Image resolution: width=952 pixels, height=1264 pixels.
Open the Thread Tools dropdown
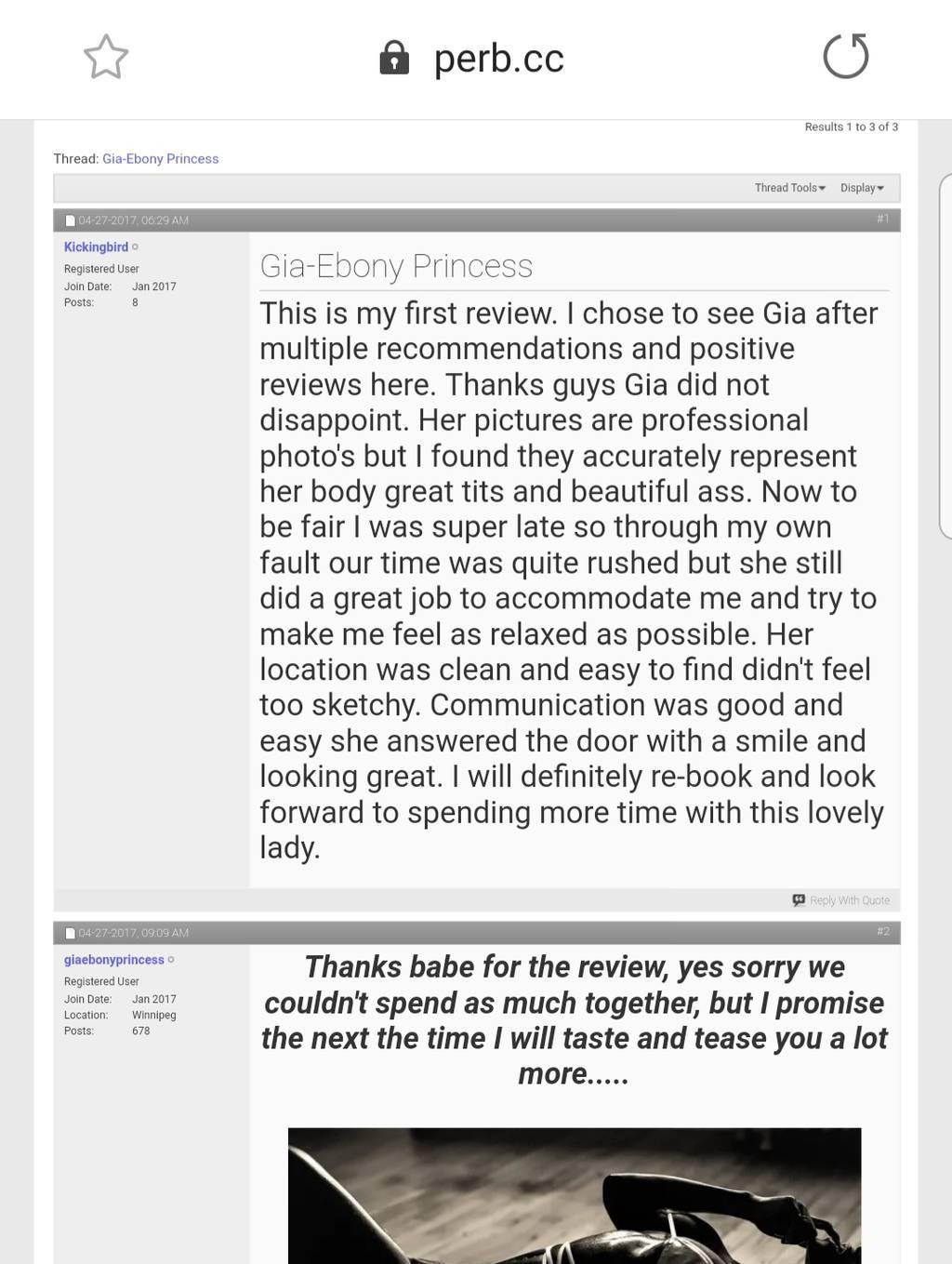[x=790, y=188]
